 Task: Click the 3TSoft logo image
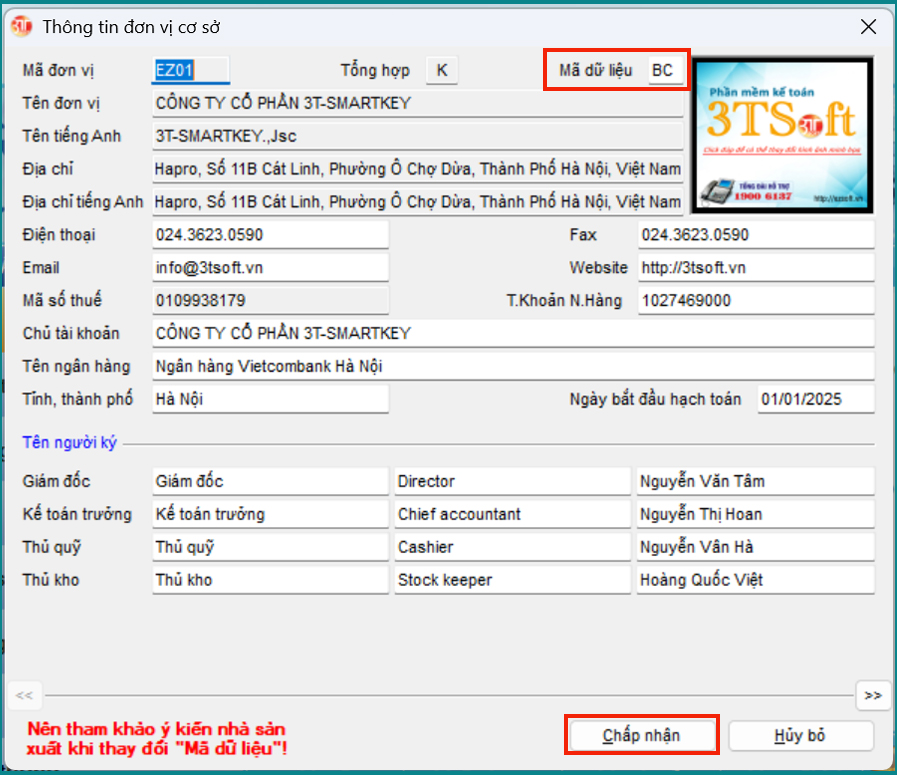click(x=783, y=133)
